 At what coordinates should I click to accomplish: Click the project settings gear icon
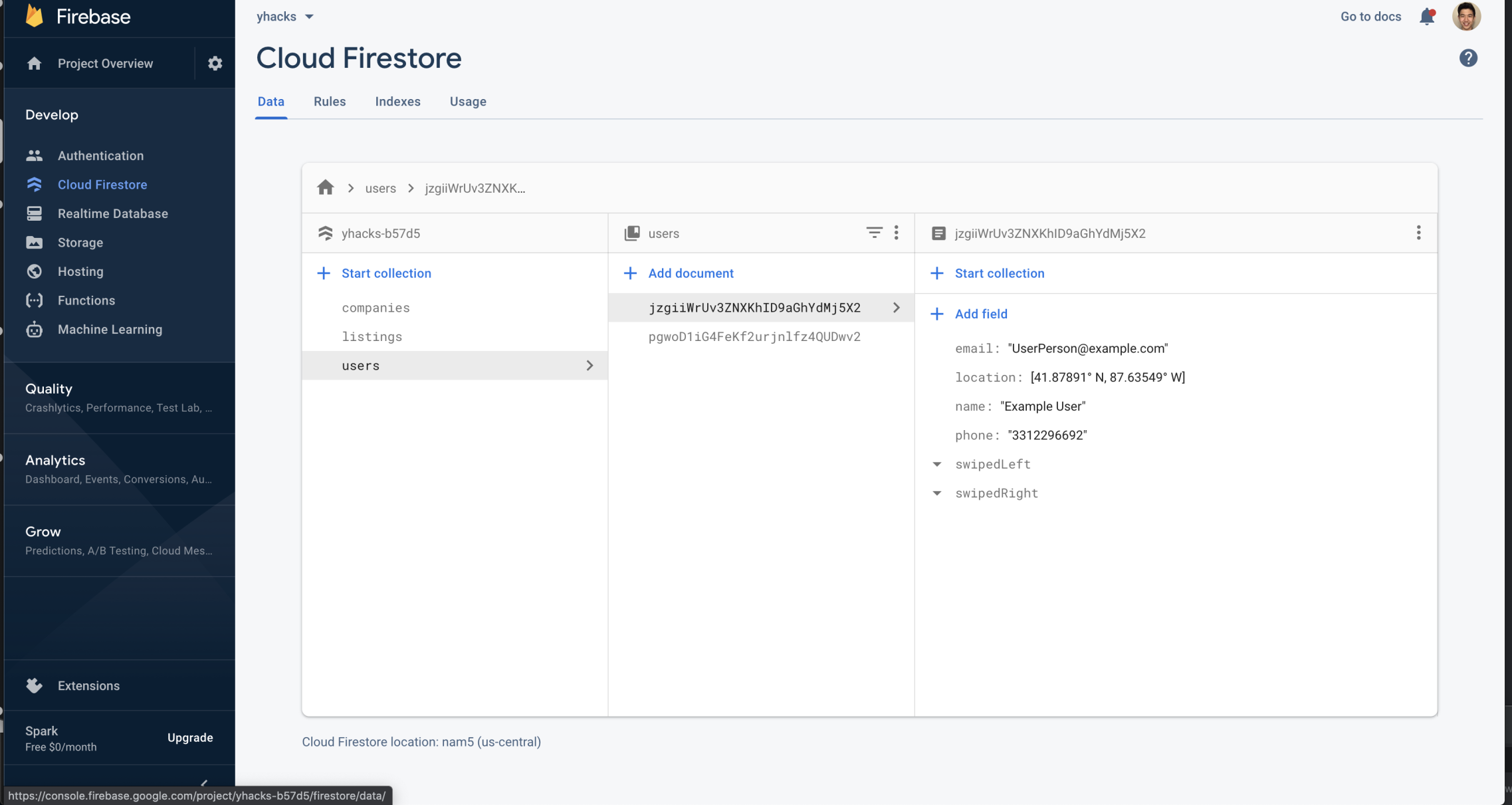pos(215,63)
